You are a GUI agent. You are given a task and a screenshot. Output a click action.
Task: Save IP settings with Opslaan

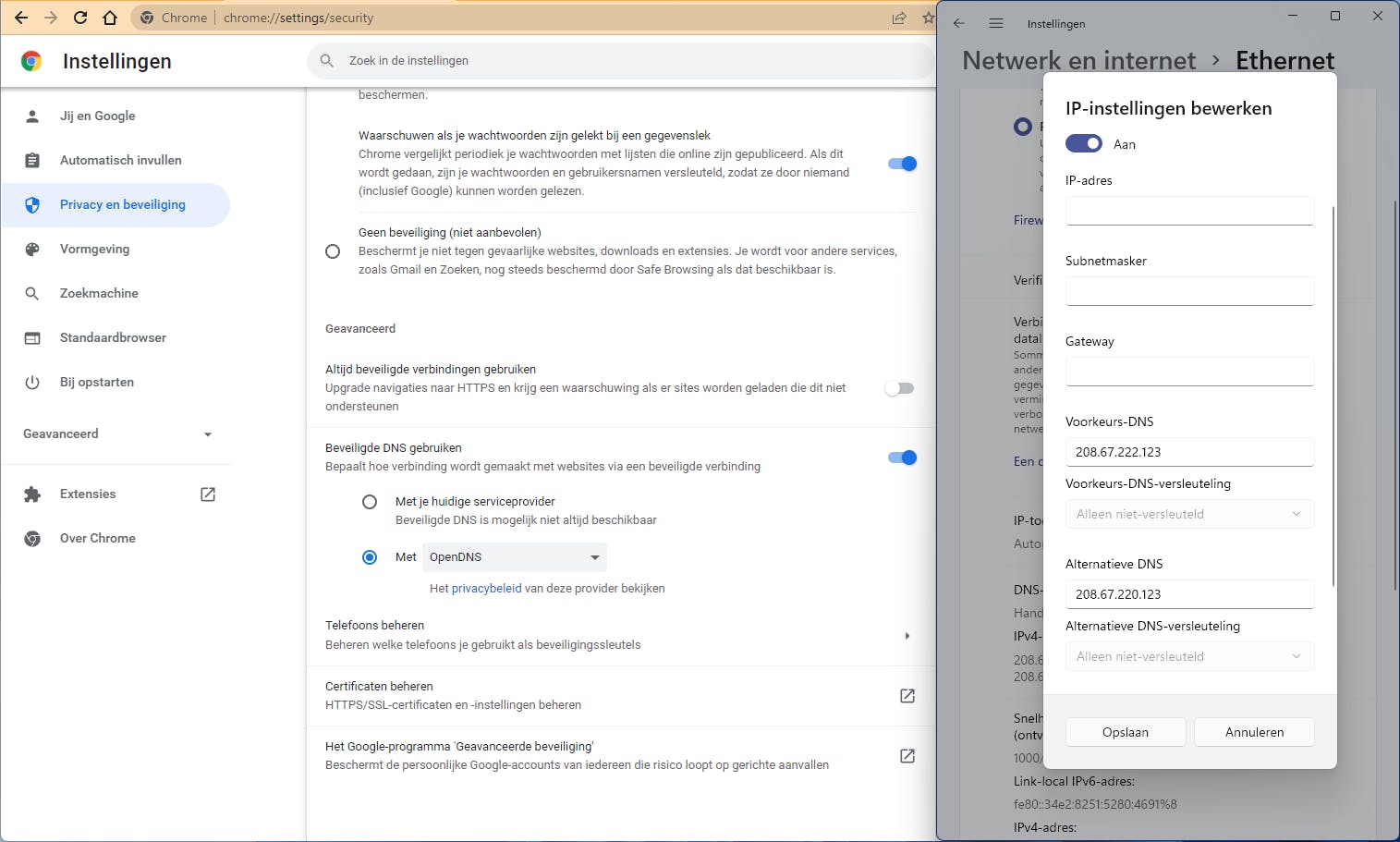1126,732
